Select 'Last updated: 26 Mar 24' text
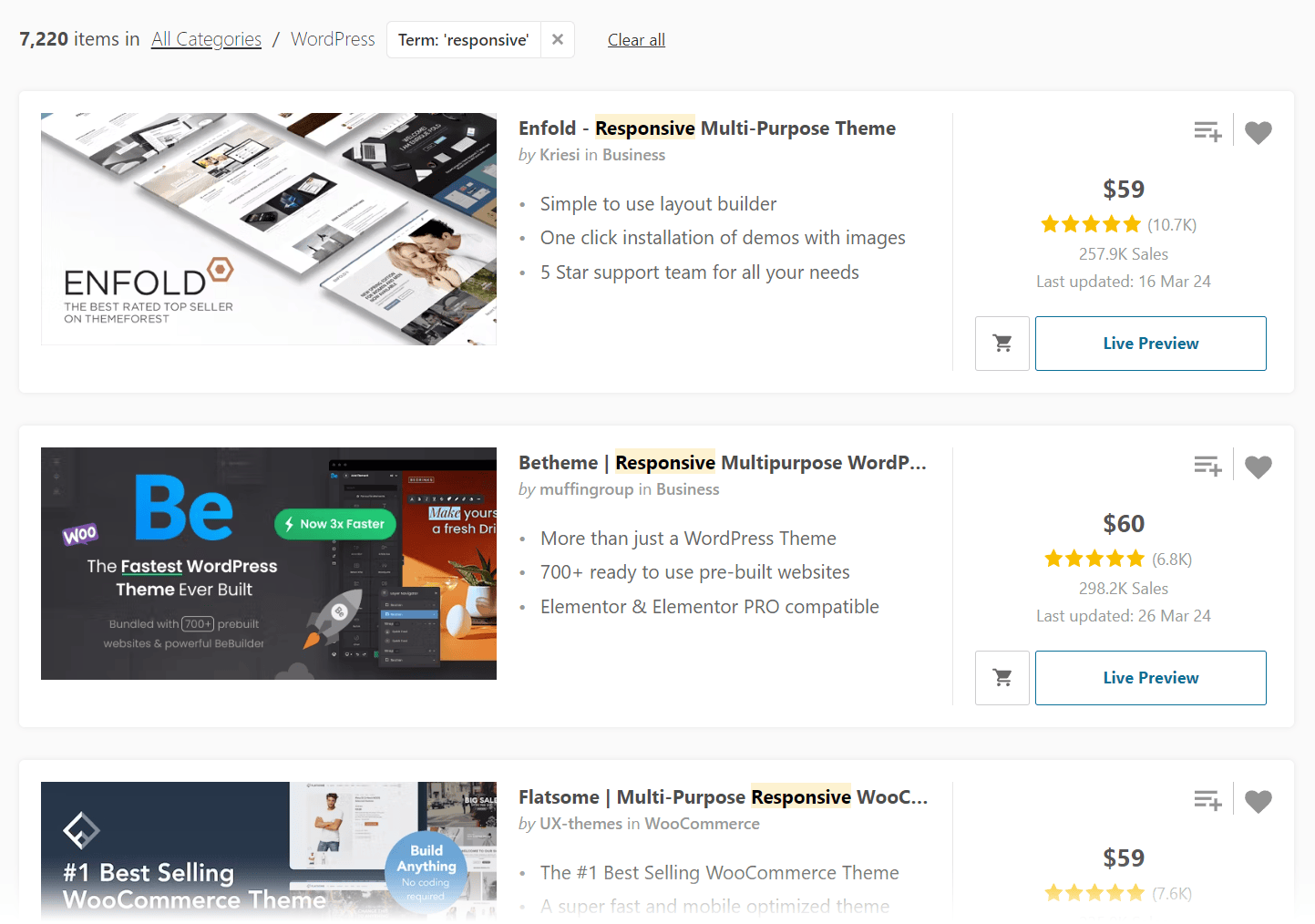 1124,616
